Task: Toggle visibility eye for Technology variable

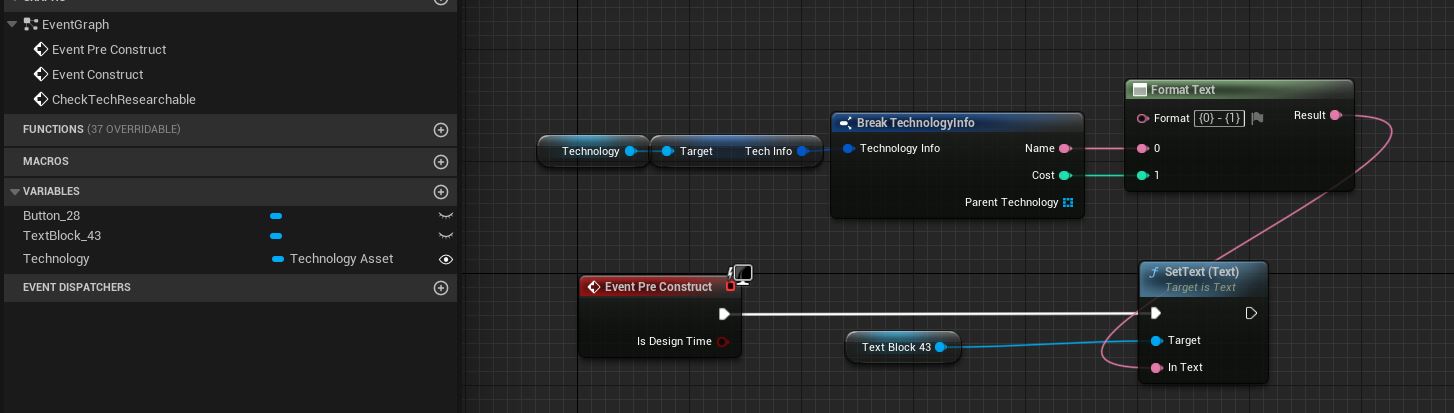Action: click(446, 259)
